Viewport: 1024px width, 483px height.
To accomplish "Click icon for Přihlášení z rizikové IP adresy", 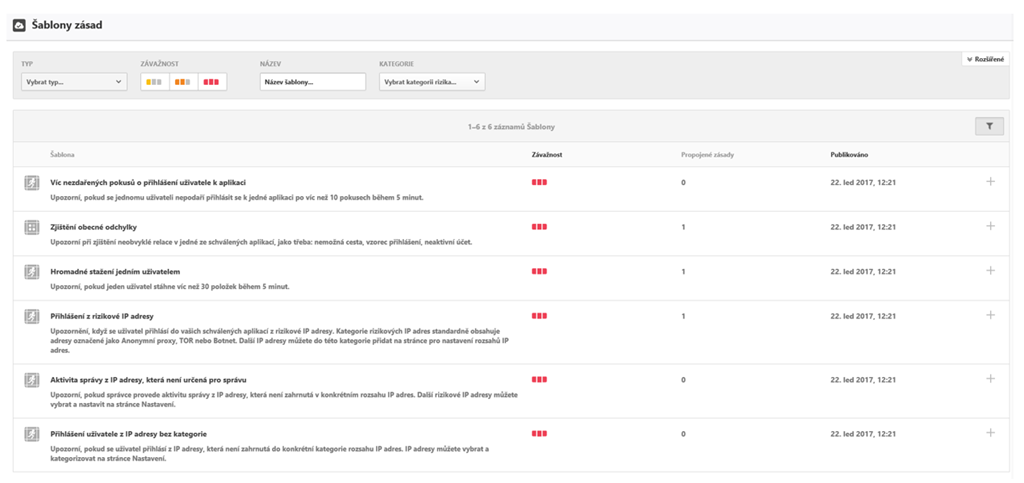I will [x=30, y=316].
